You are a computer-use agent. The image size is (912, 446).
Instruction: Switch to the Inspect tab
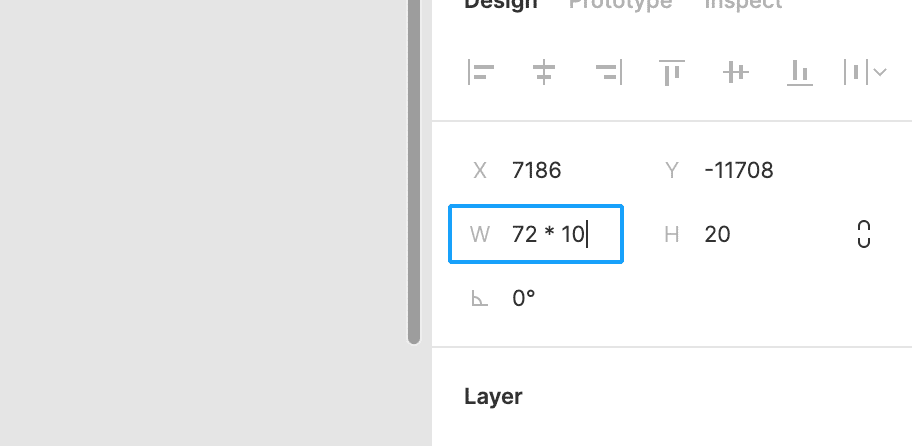tap(743, 4)
